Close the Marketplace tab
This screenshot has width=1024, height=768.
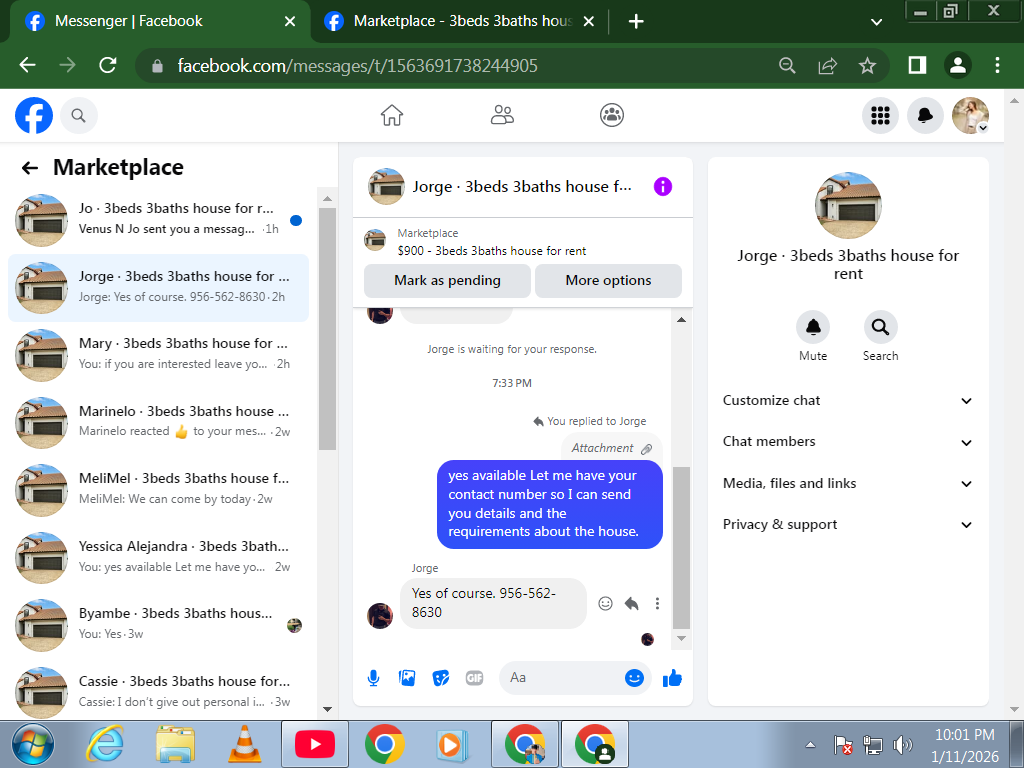[x=588, y=22]
